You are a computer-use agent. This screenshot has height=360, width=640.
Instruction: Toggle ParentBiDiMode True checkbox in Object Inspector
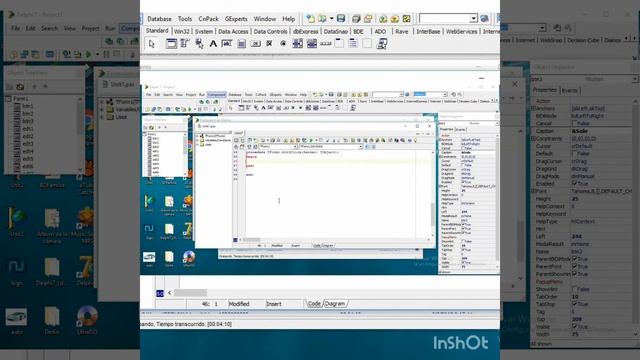[x=575, y=259]
